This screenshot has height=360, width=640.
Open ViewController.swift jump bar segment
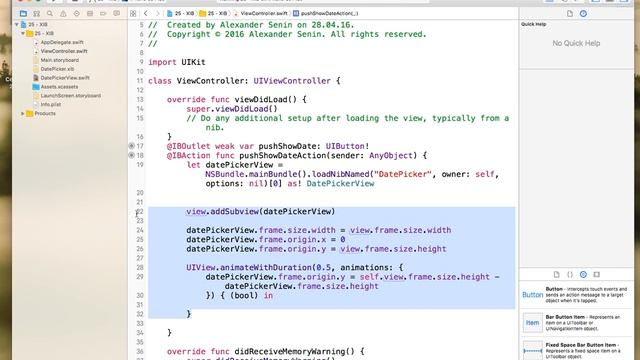click(x=260, y=13)
